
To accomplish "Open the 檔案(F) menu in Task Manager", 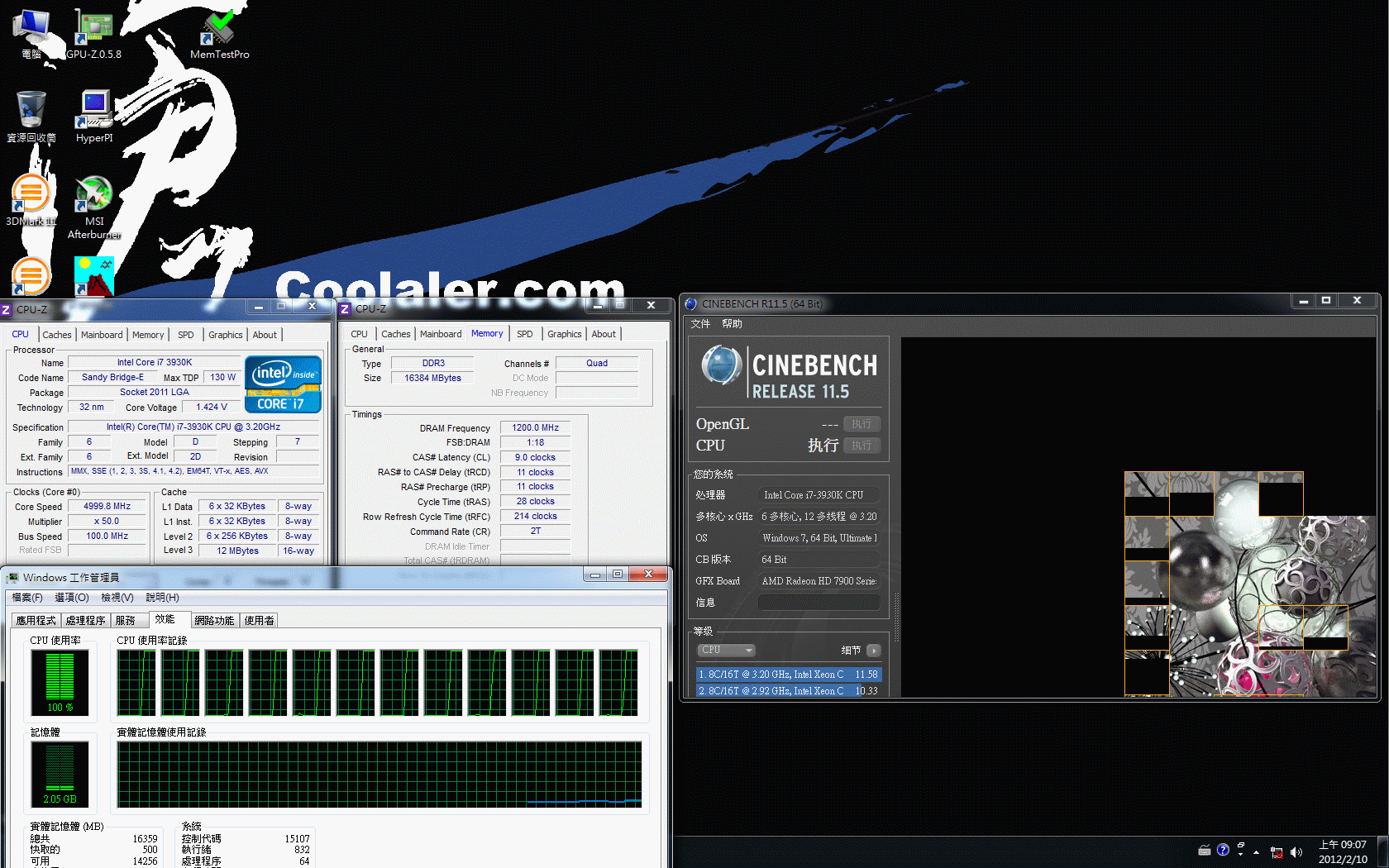I will pos(27,597).
